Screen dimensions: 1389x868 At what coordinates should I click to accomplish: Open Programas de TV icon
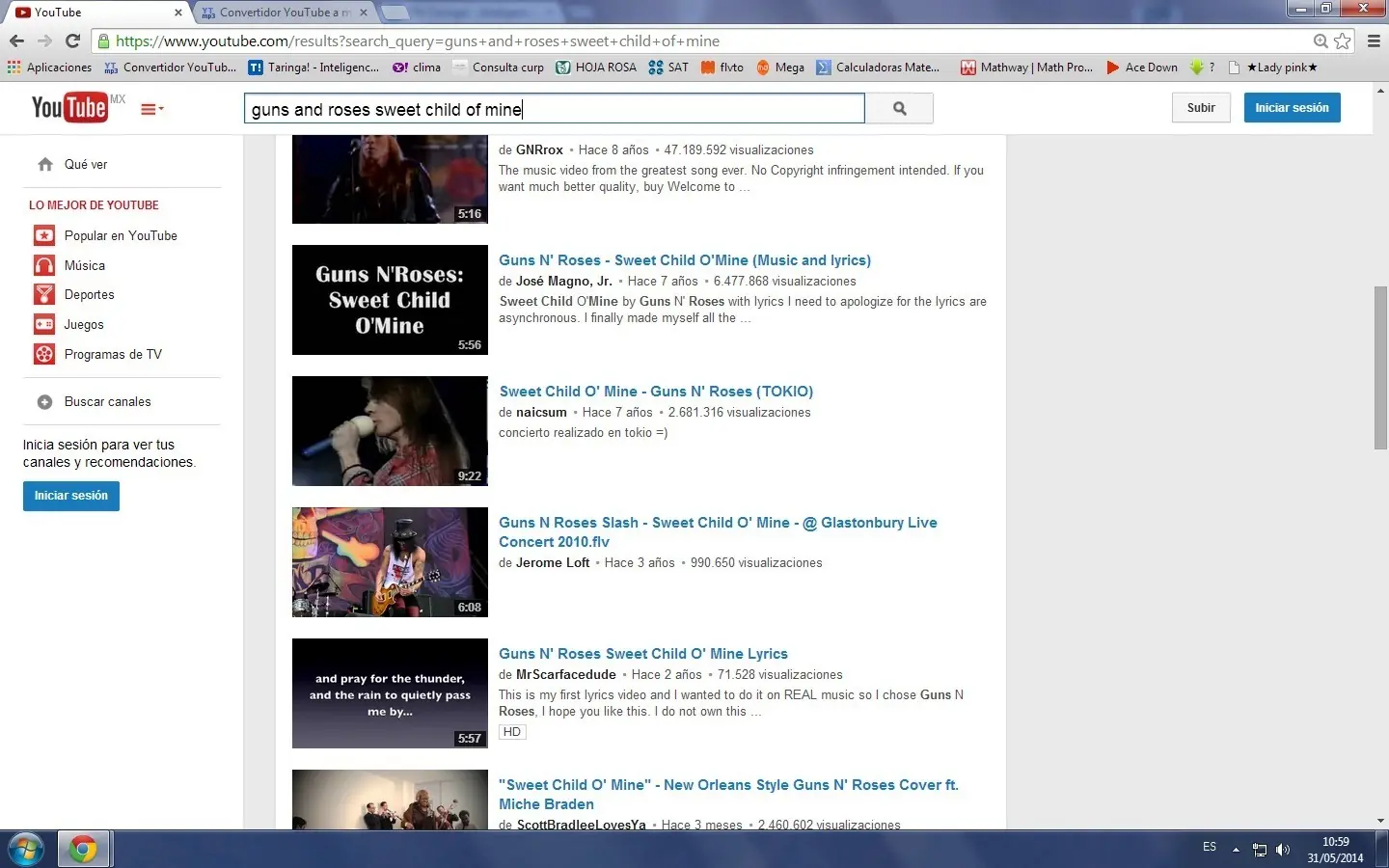point(44,354)
